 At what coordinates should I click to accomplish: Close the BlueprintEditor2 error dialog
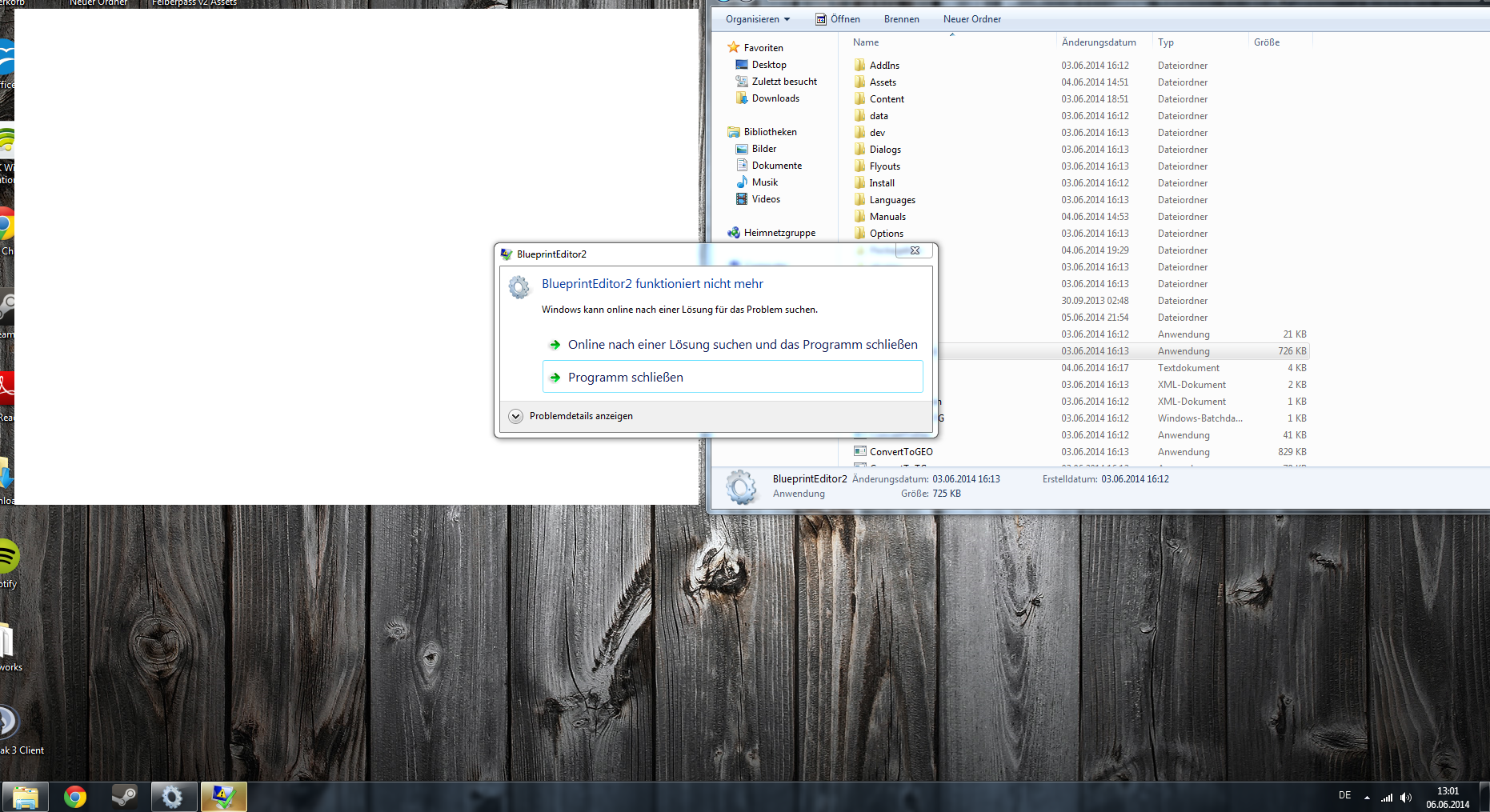click(915, 250)
